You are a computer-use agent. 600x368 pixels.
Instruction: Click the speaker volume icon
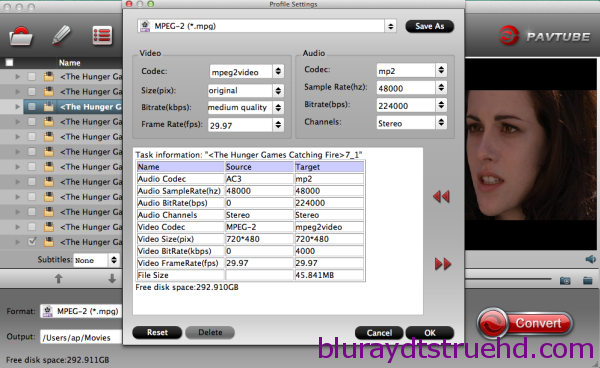tap(590, 259)
